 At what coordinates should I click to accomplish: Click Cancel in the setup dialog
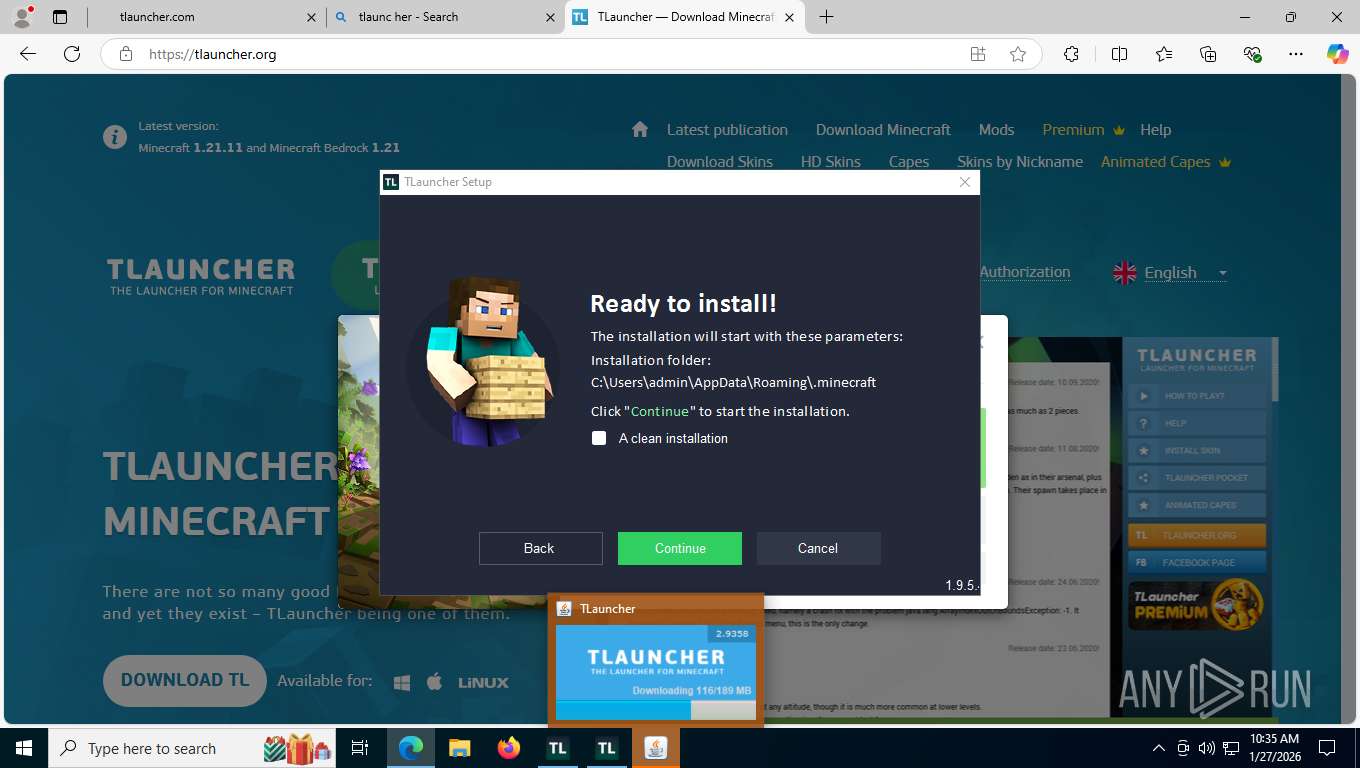(x=818, y=548)
